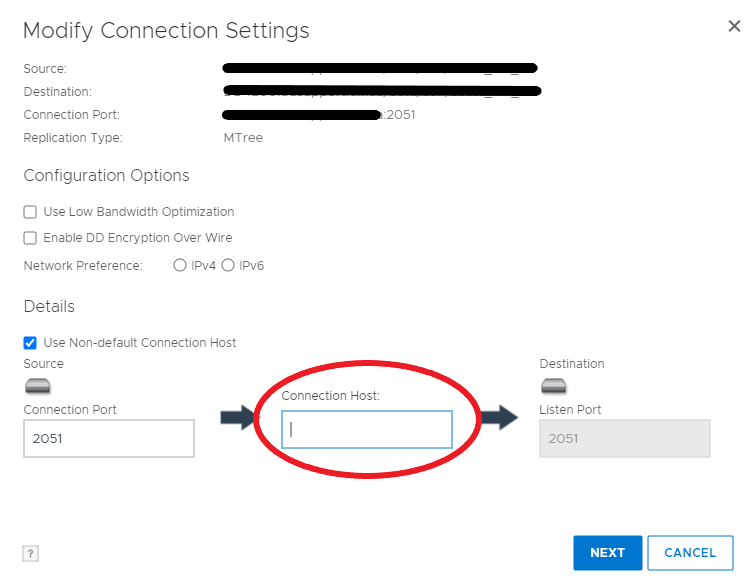The image size is (754, 584).
Task: Click the MTree replication type text
Action: (x=243, y=138)
